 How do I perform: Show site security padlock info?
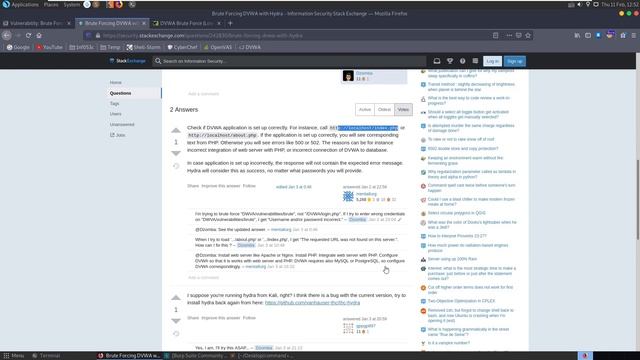pos(98,36)
